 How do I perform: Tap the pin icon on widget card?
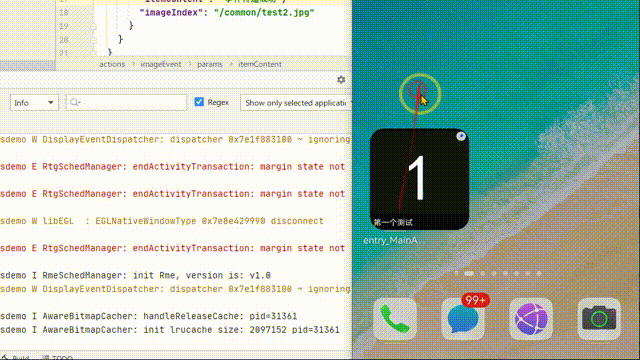(461, 136)
